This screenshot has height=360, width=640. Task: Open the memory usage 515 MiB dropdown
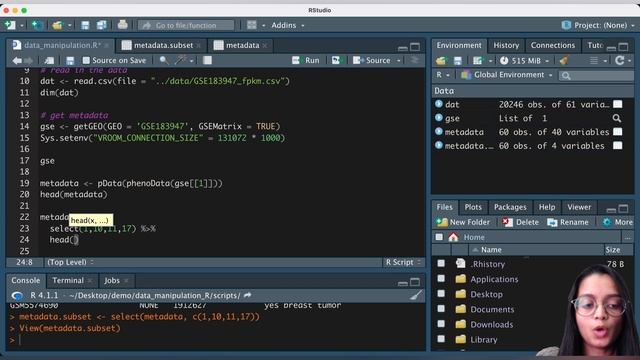point(524,61)
